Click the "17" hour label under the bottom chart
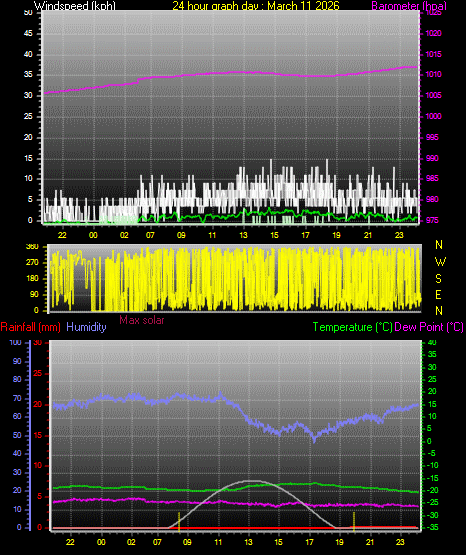Screen dimensions: 466x555 pyautogui.click(x=309, y=542)
